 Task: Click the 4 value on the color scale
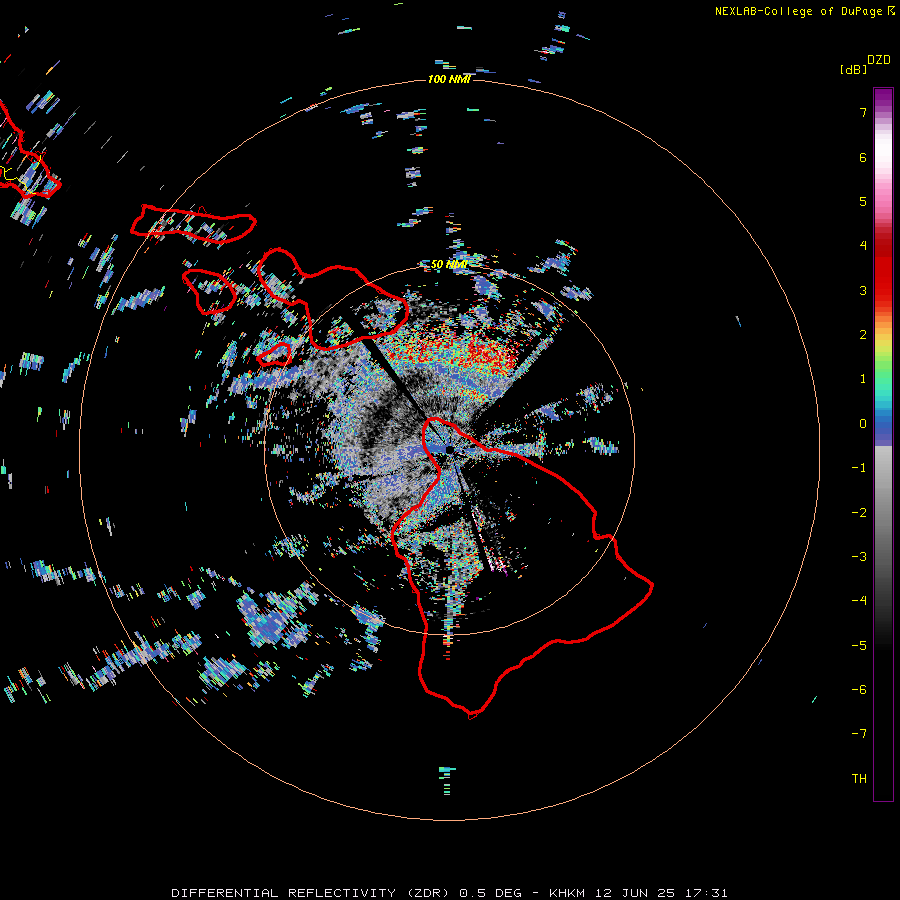pos(863,246)
